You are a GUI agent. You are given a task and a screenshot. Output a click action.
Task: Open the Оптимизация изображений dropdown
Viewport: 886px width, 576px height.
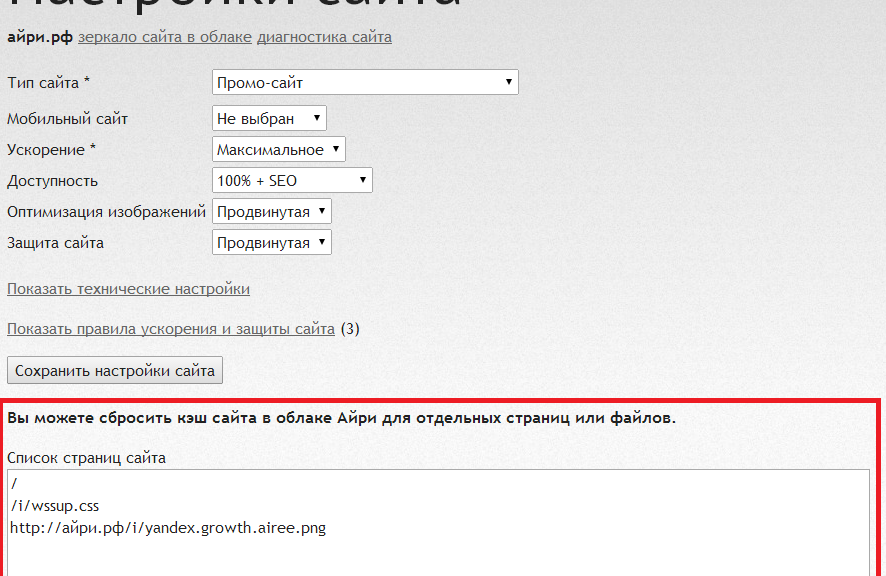(x=272, y=212)
